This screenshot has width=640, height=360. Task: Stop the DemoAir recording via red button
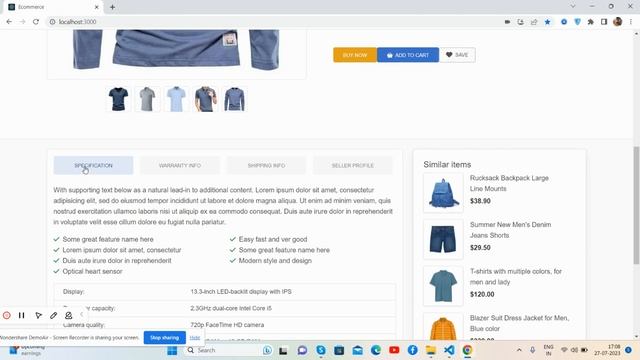tap(7, 315)
